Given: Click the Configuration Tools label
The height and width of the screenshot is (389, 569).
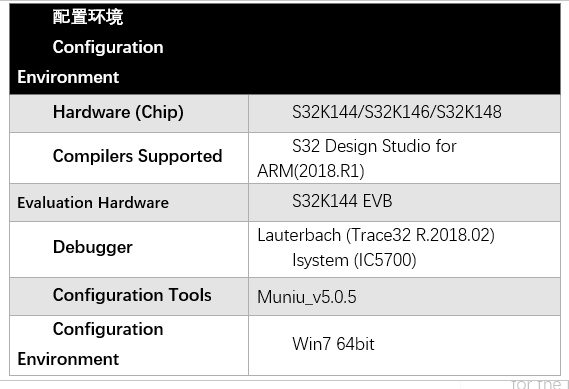Looking at the screenshot, I should (x=132, y=295).
